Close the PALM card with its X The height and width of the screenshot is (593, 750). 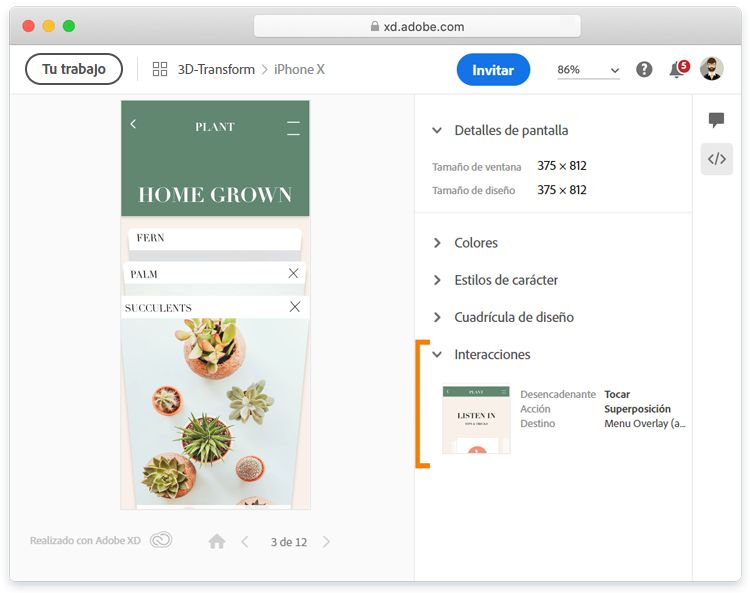[x=293, y=273]
